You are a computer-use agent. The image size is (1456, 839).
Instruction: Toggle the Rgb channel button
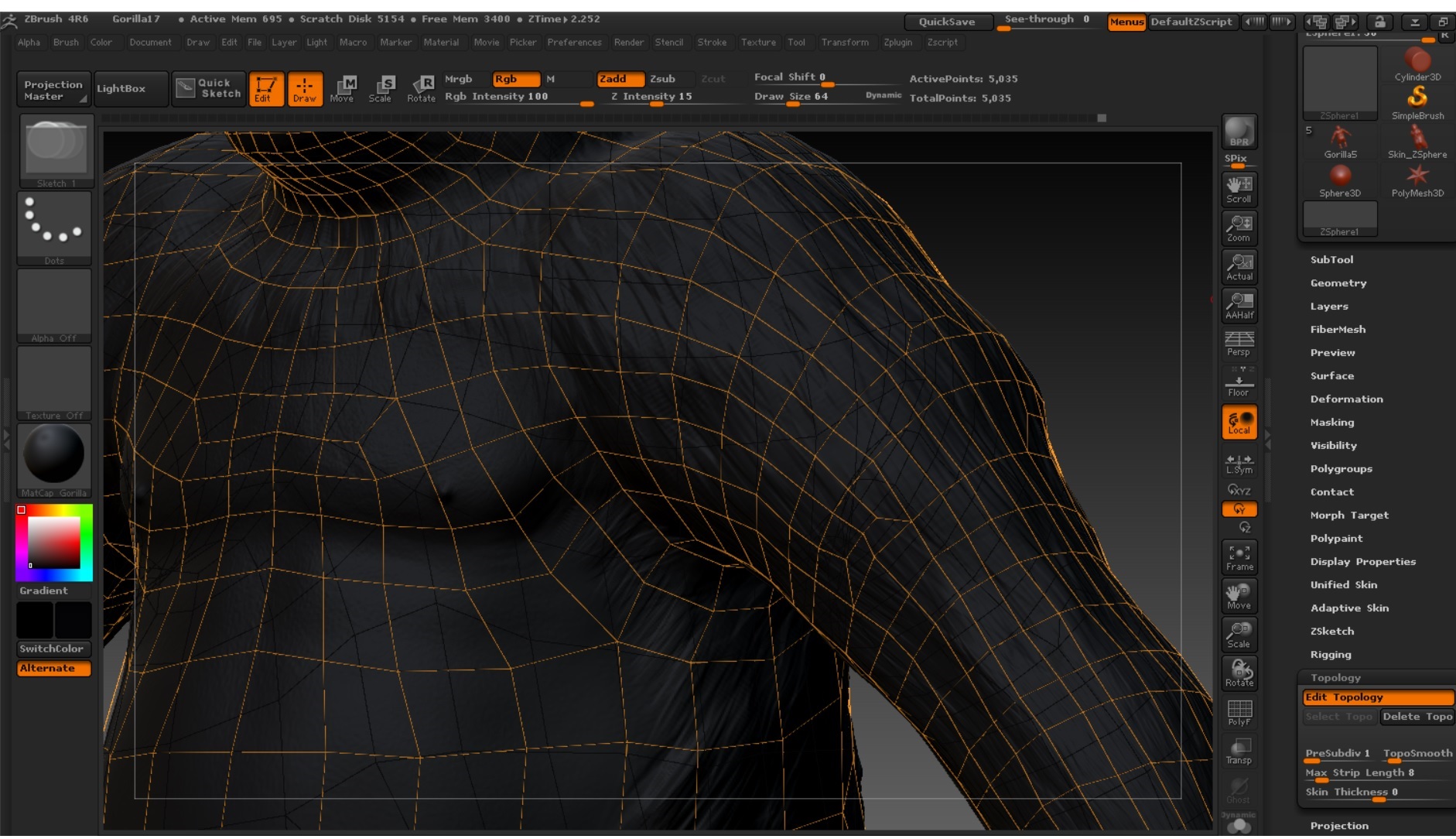pyautogui.click(x=516, y=79)
